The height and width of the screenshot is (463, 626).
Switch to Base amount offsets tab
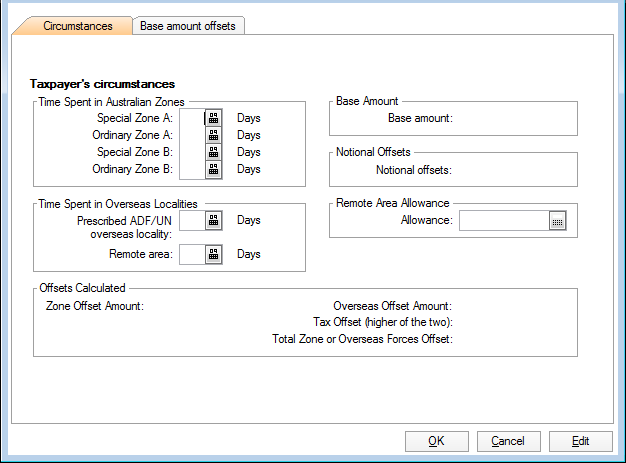pyautogui.click(x=188, y=25)
